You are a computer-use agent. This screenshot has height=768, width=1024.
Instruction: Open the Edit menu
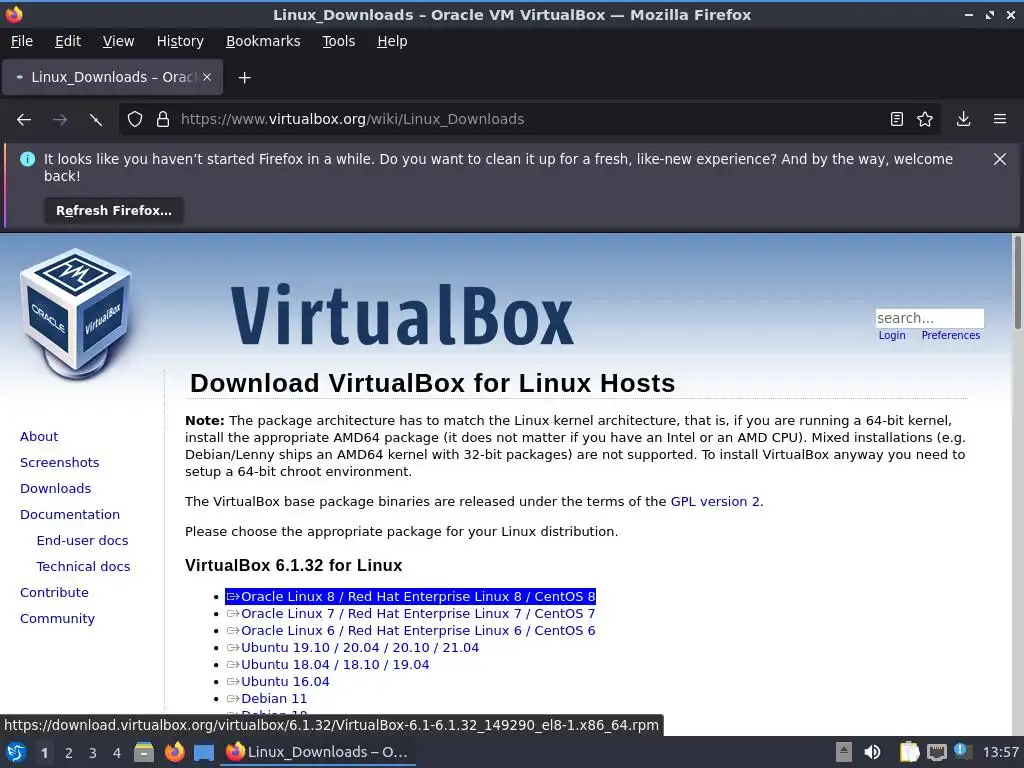point(68,41)
